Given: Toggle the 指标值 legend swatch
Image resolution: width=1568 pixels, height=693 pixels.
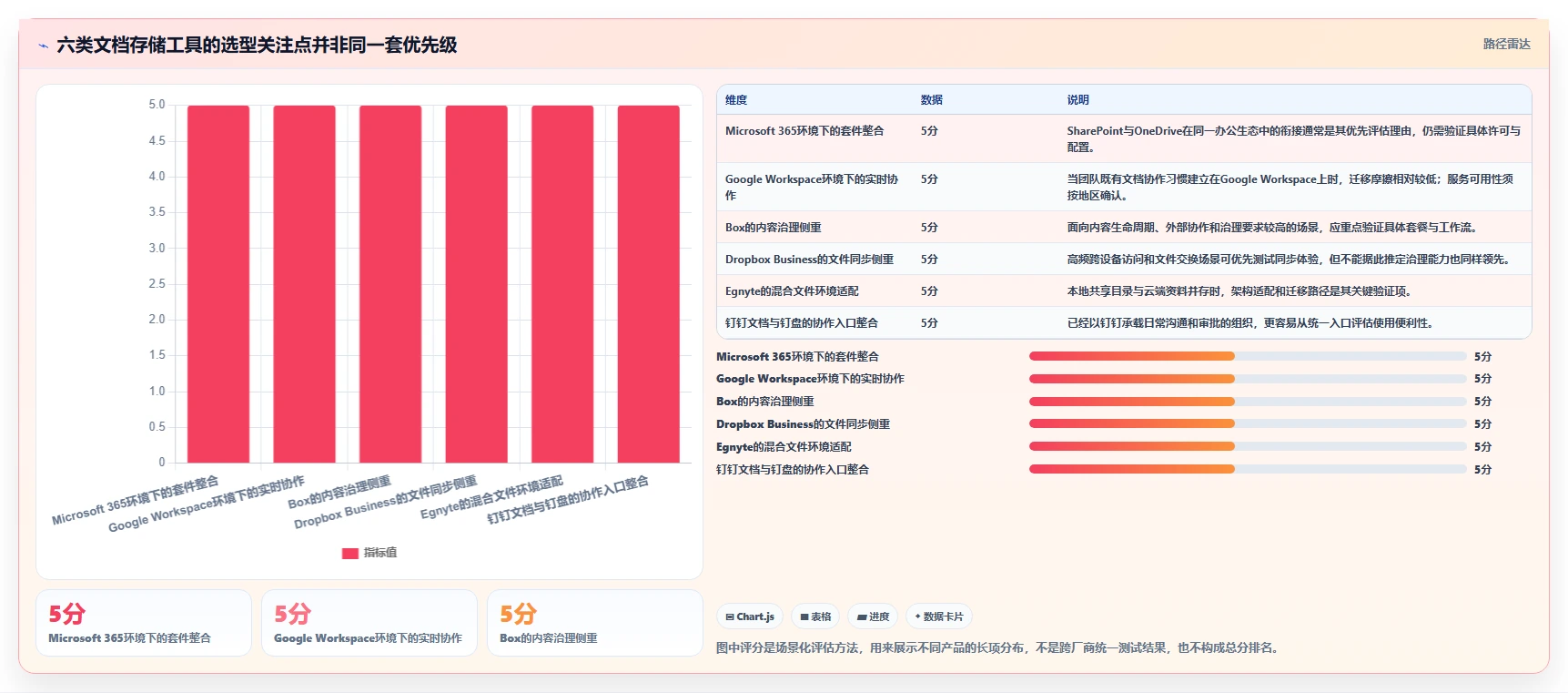Looking at the screenshot, I should click(x=350, y=553).
